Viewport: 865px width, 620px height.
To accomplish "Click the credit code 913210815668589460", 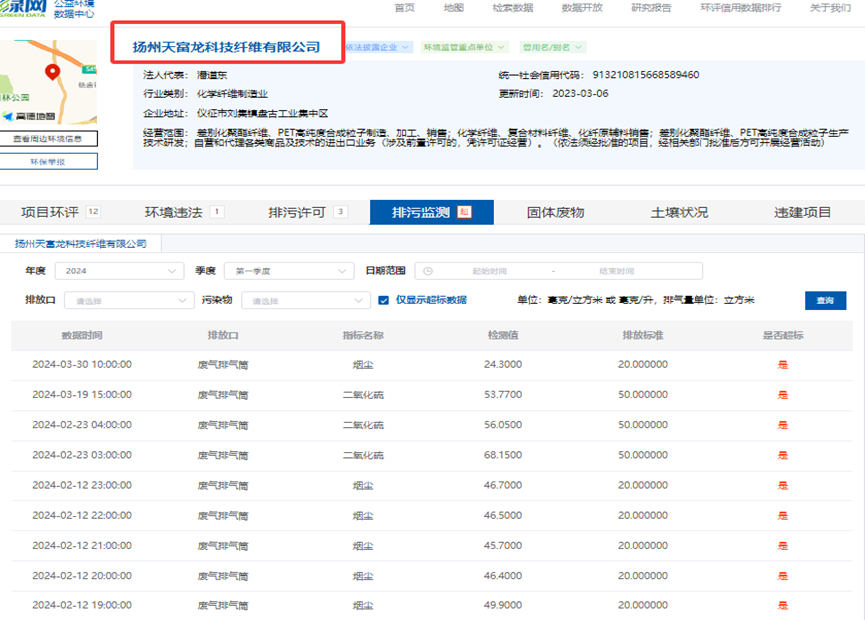I will click(645, 74).
